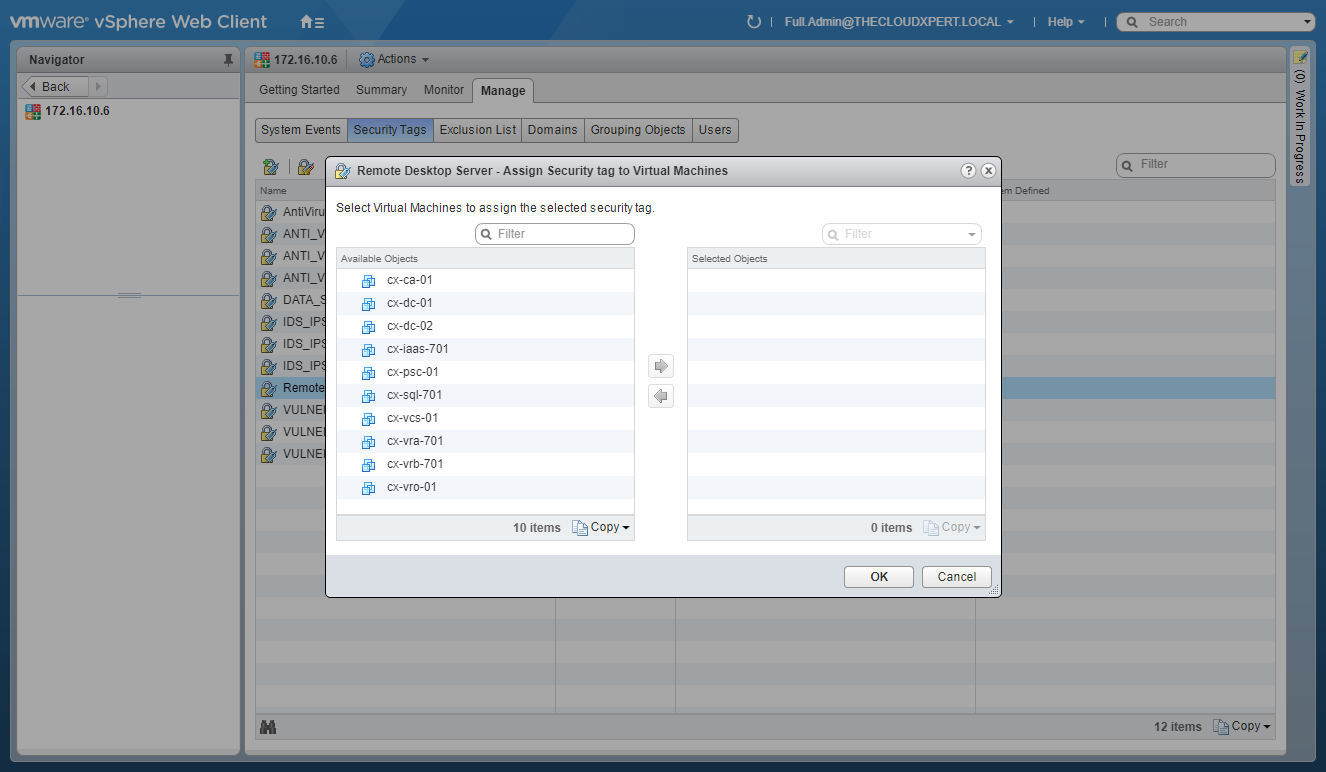Click the Cancel button
Screen dimensions: 1326x772
(956, 577)
